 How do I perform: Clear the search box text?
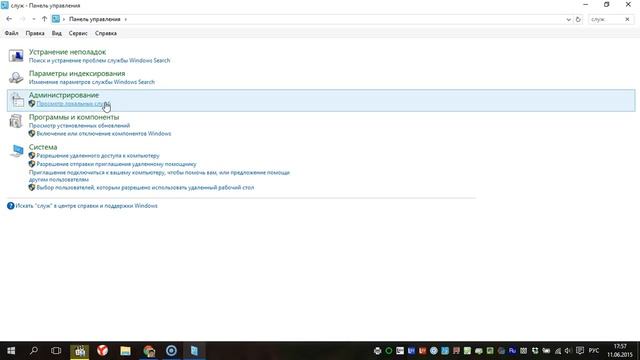point(627,19)
